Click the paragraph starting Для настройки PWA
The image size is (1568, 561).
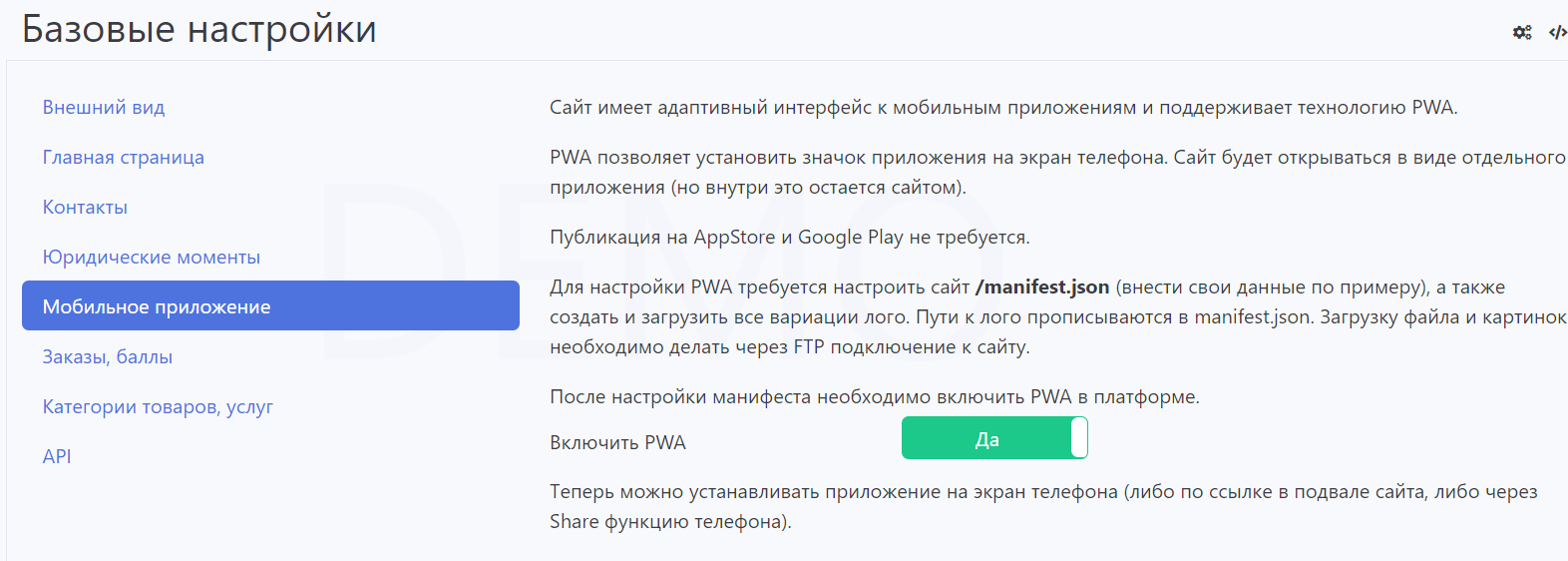[1056, 316]
